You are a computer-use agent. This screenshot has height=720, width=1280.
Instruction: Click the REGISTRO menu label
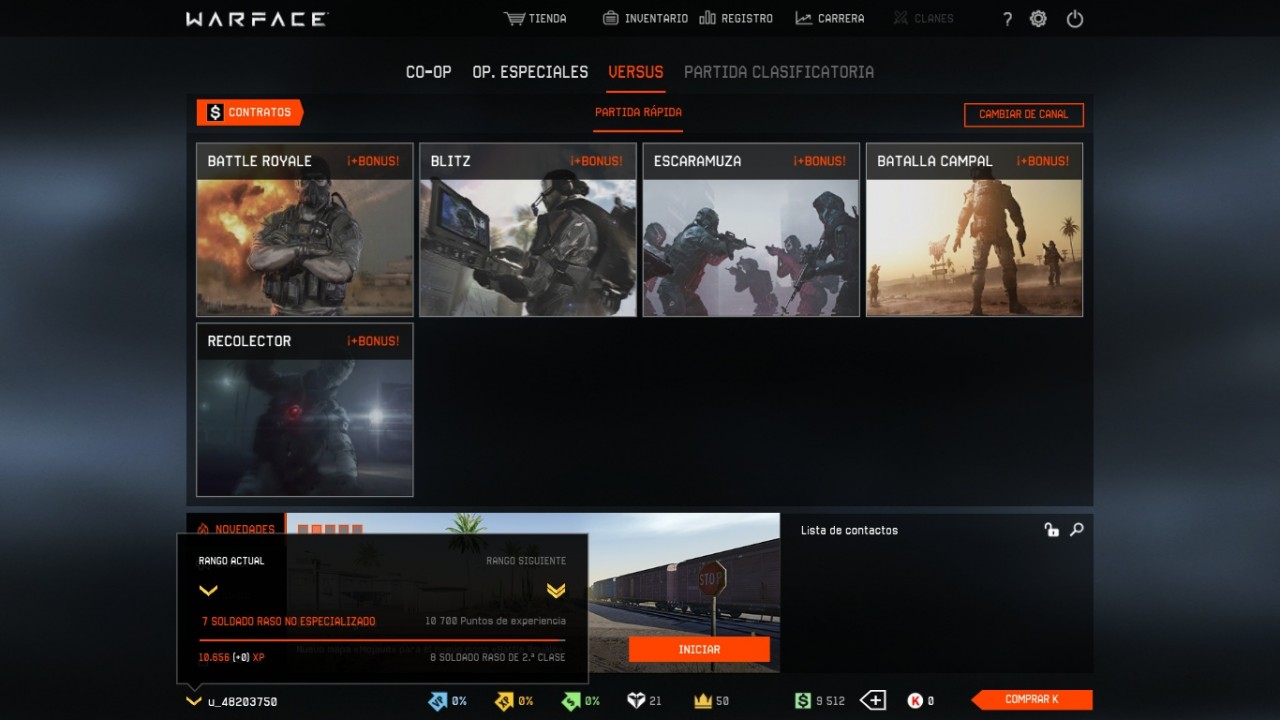tap(747, 18)
